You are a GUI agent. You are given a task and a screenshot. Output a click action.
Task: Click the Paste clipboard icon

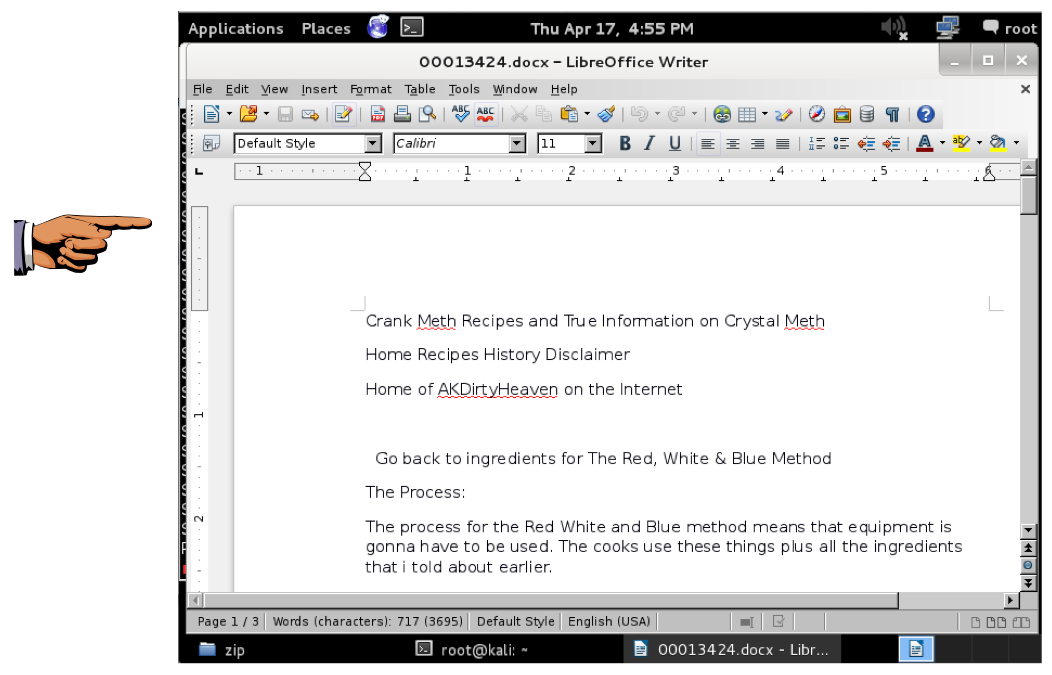click(569, 114)
